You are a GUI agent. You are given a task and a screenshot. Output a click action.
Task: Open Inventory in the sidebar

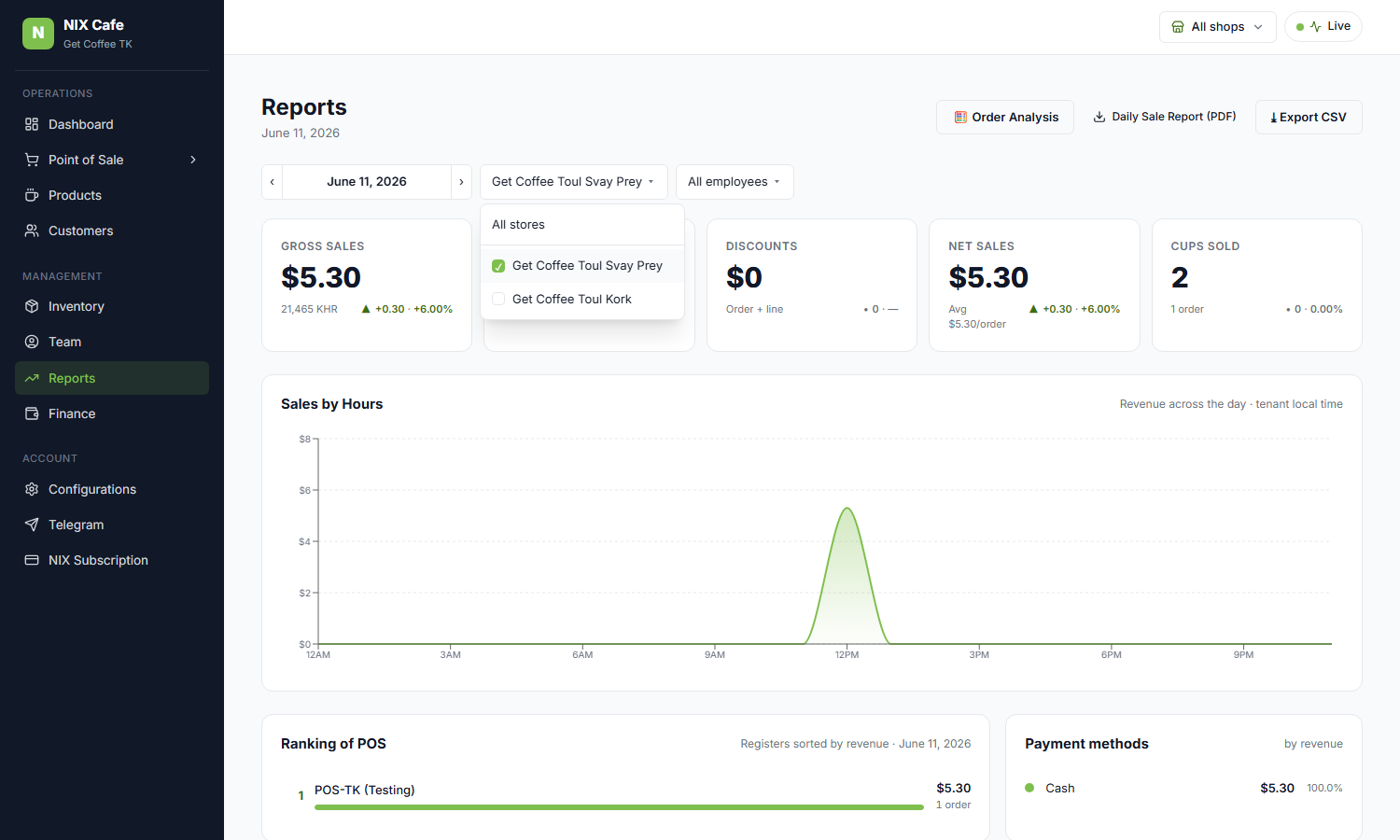(112, 306)
